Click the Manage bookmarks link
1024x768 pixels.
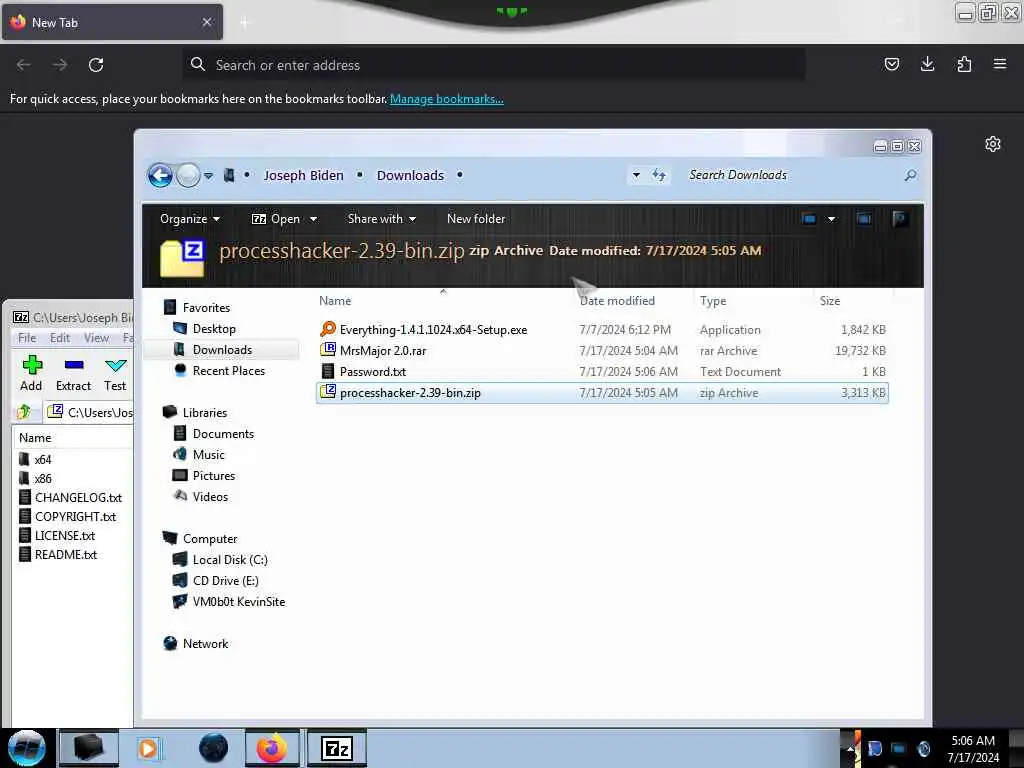pyautogui.click(x=447, y=99)
